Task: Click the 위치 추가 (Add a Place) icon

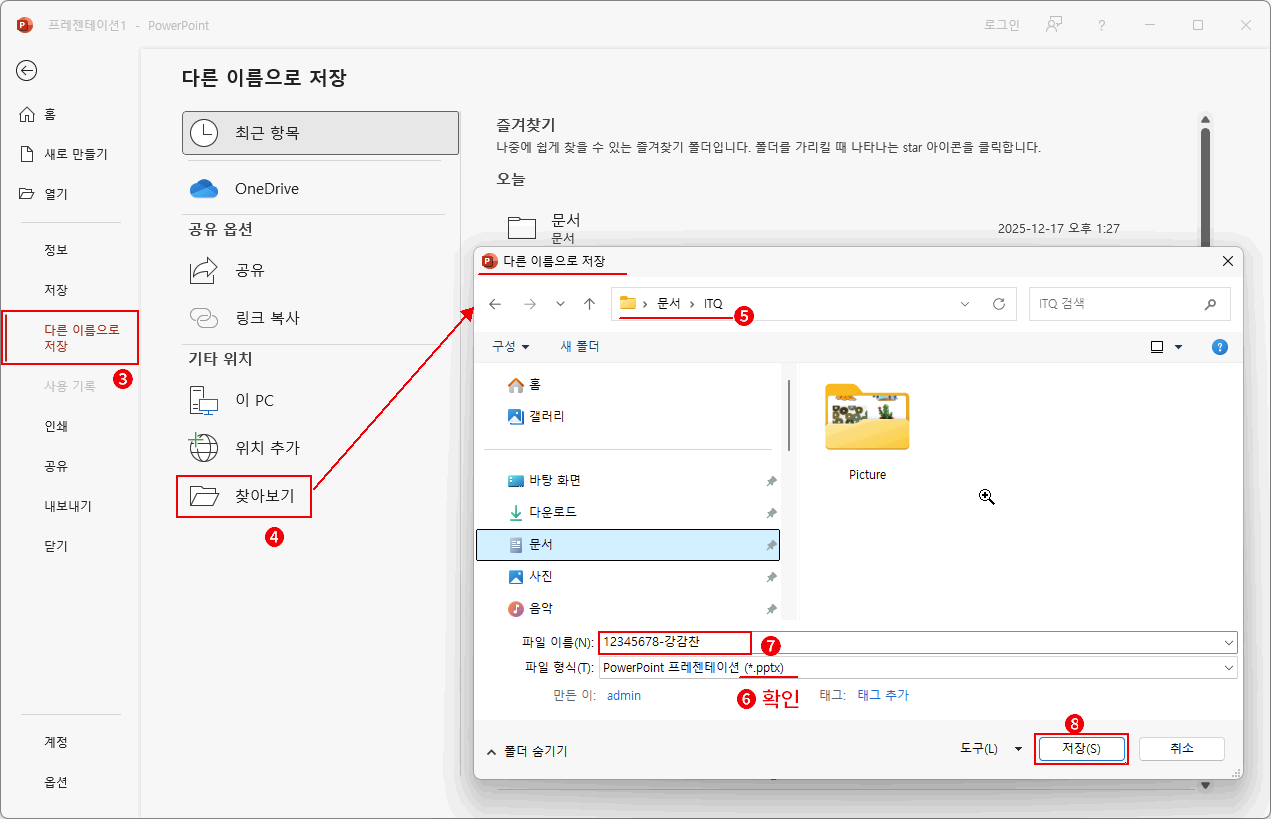Action: [x=203, y=447]
